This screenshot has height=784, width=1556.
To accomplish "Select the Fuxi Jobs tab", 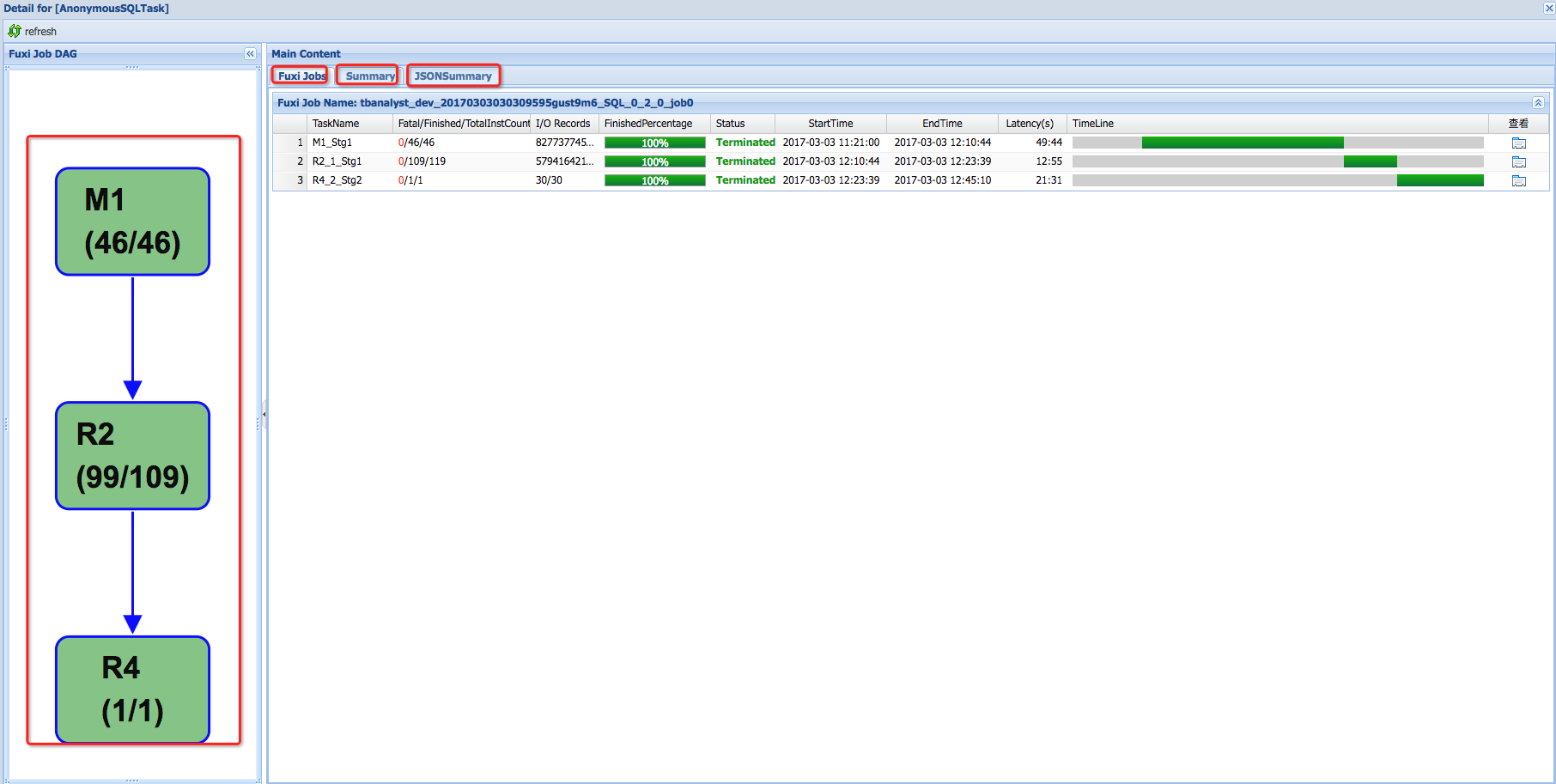I will (300, 76).
